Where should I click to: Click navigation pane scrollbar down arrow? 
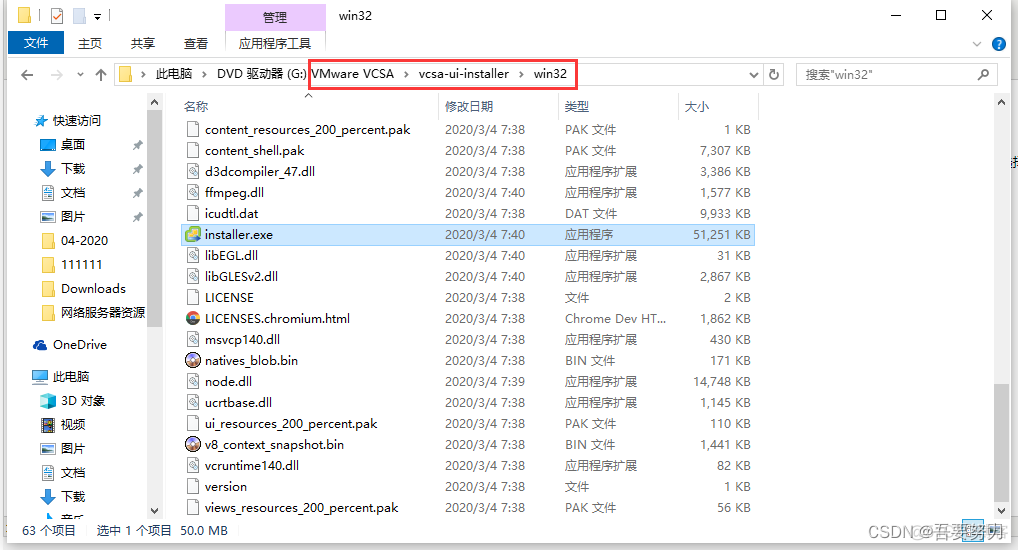tap(154, 510)
